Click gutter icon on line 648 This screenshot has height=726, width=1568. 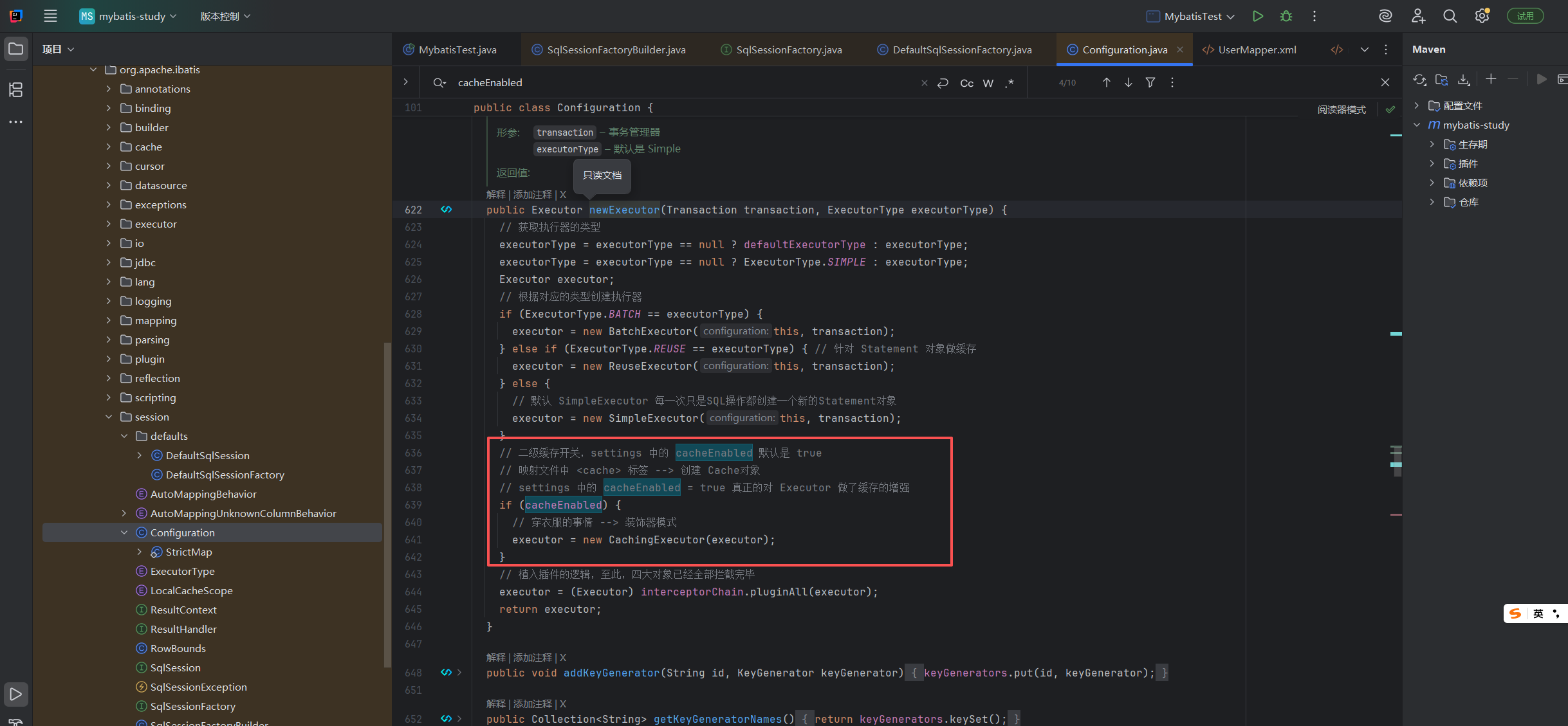coord(446,673)
